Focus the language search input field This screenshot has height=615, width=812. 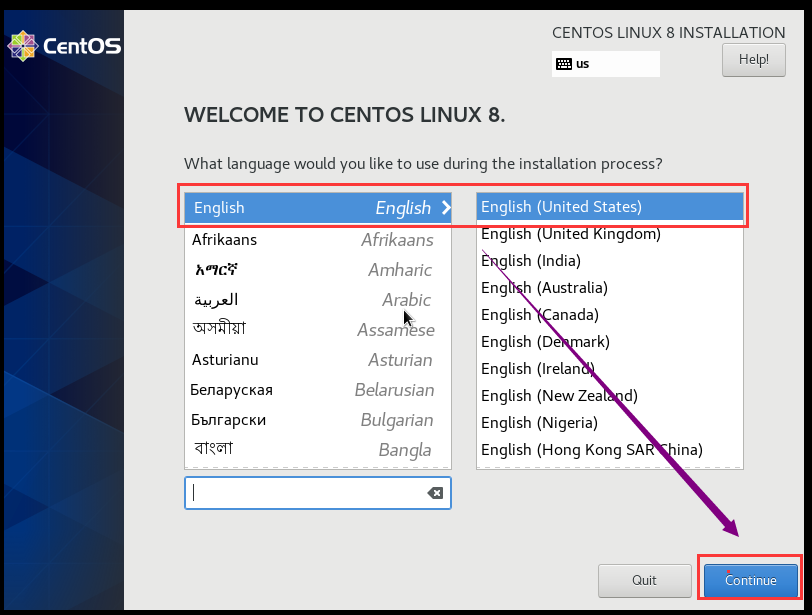(x=317, y=493)
